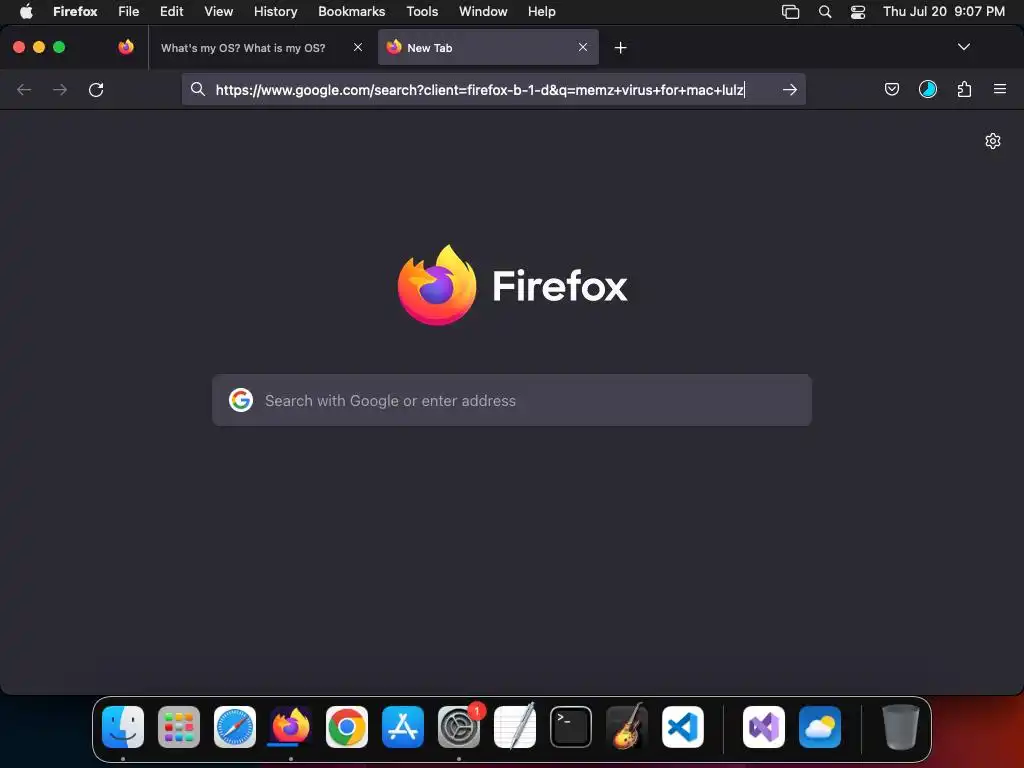Open Finder from the dock
Screen dimensions: 1024x768
coord(123,727)
